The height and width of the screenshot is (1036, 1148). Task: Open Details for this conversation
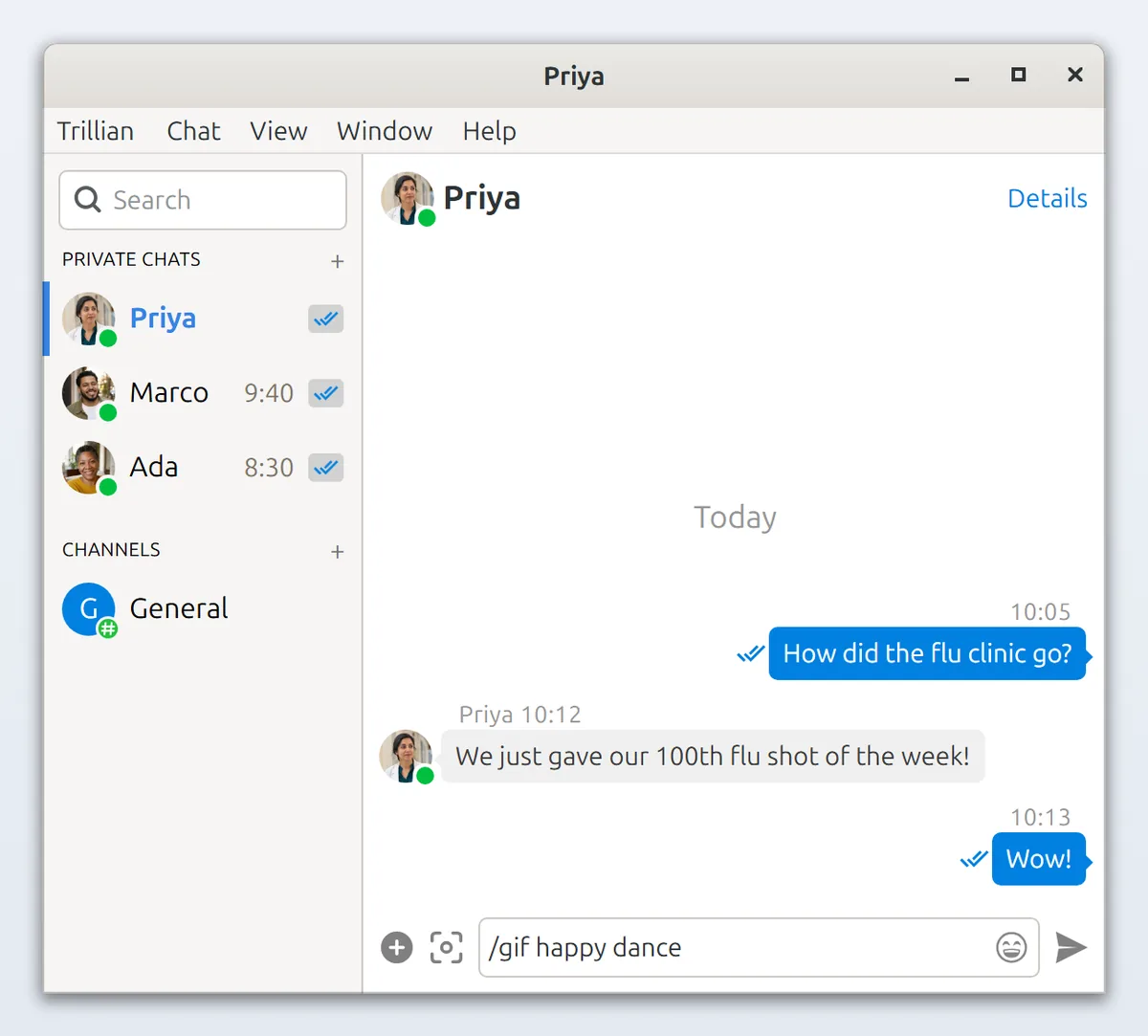(1048, 198)
